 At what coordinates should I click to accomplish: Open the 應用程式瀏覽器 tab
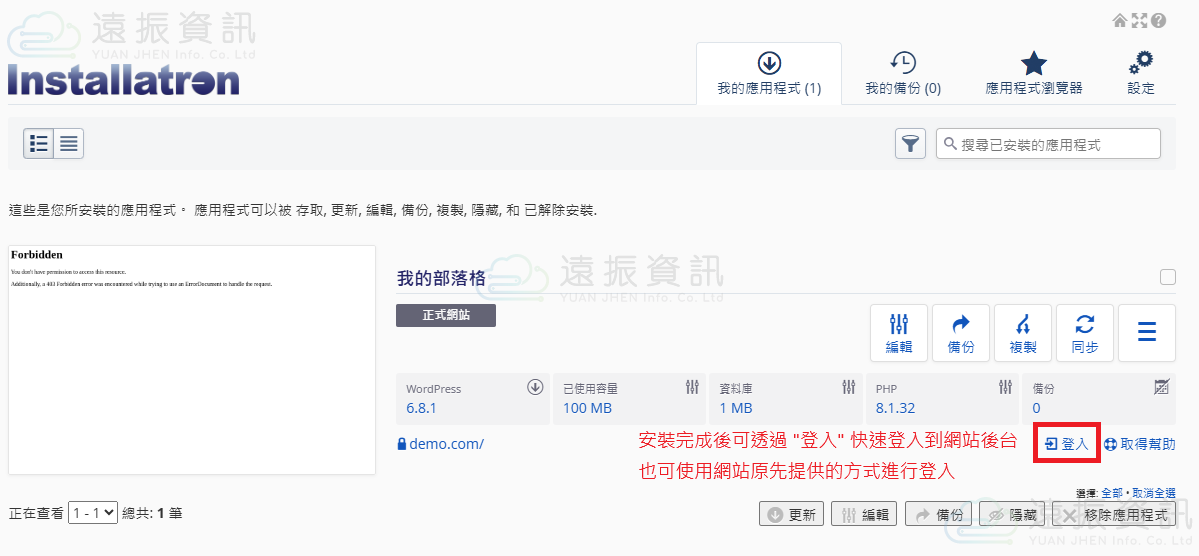point(1033,74)
